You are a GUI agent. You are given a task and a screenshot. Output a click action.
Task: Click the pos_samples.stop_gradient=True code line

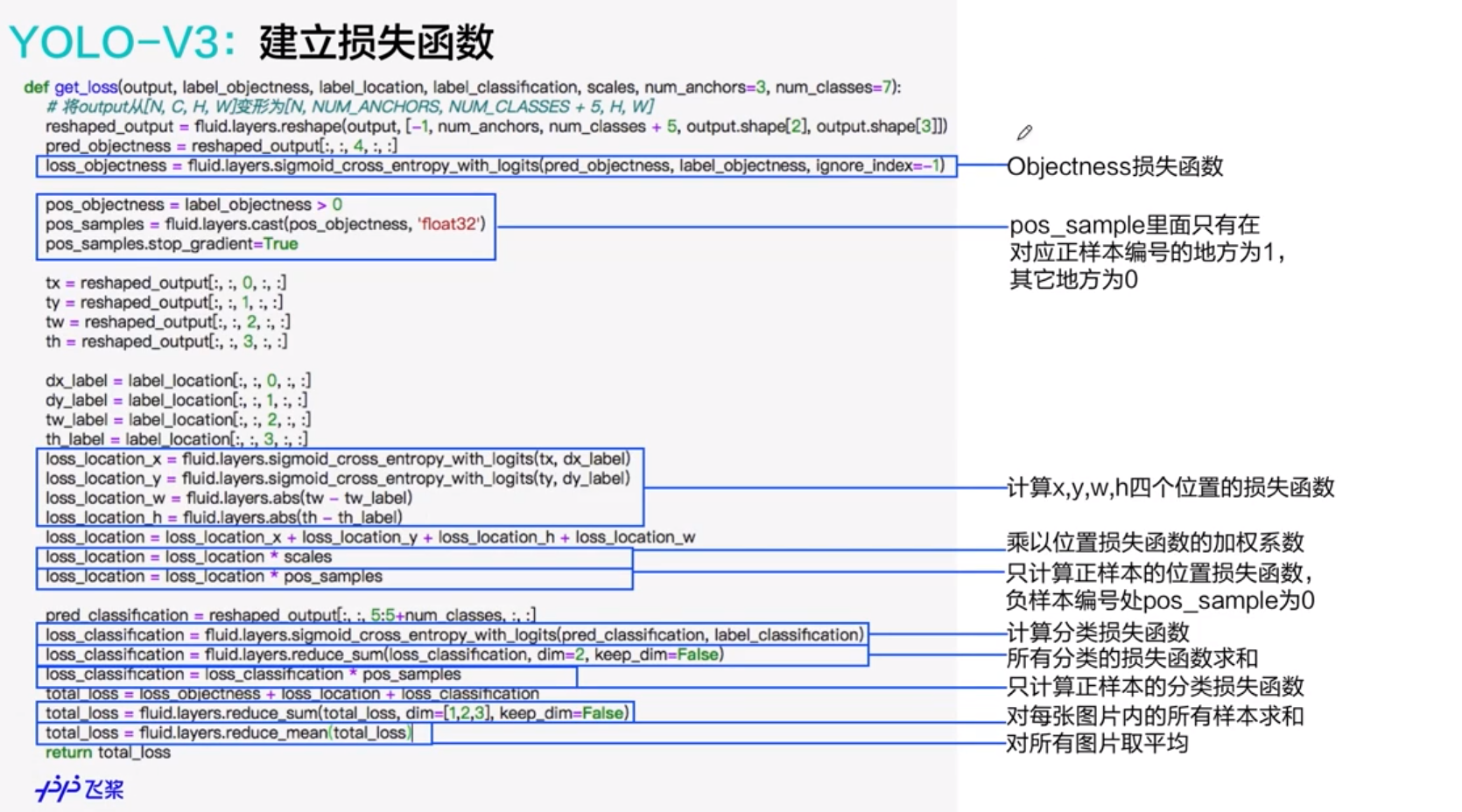[x=171, y=243]
